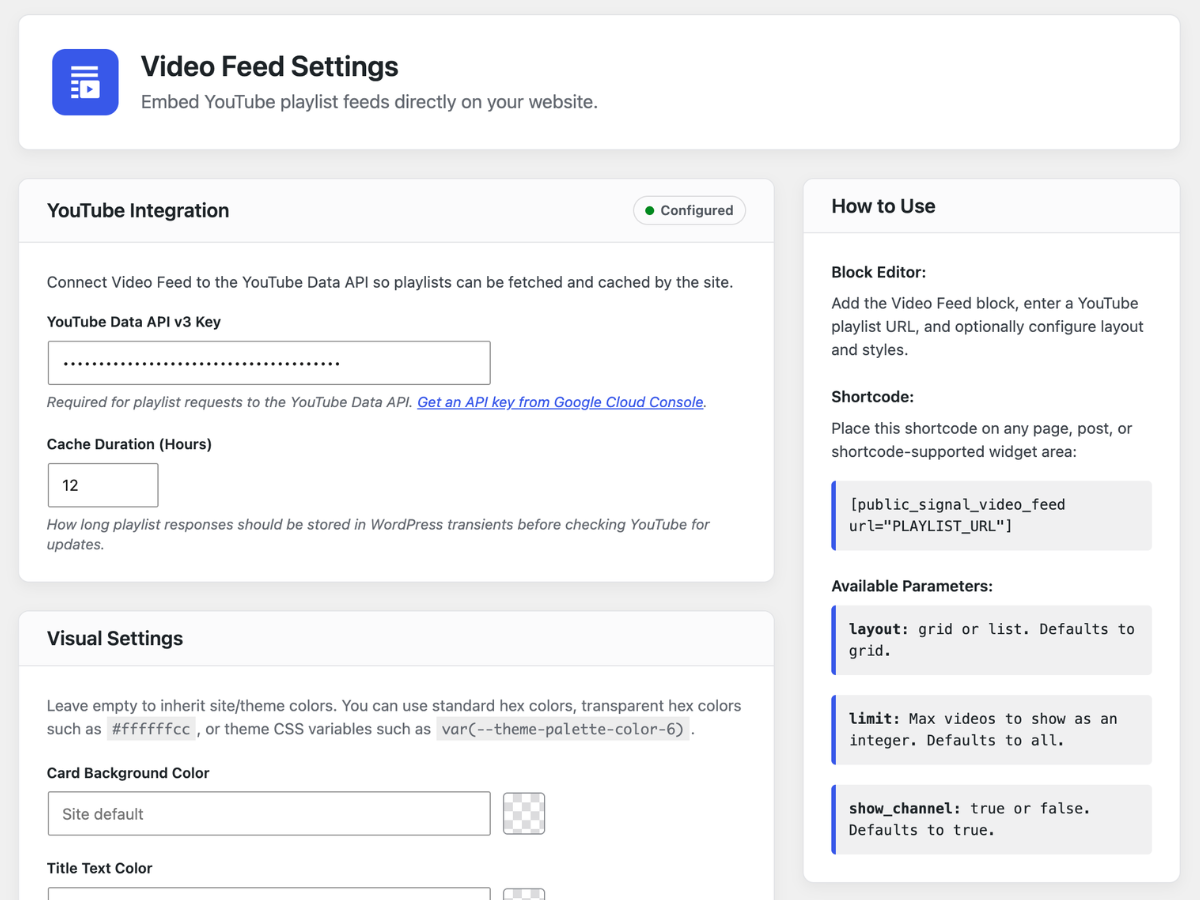Screen dimensions: 1200x900
Task: Click the Block Editor: subheading
Action: 879,272
